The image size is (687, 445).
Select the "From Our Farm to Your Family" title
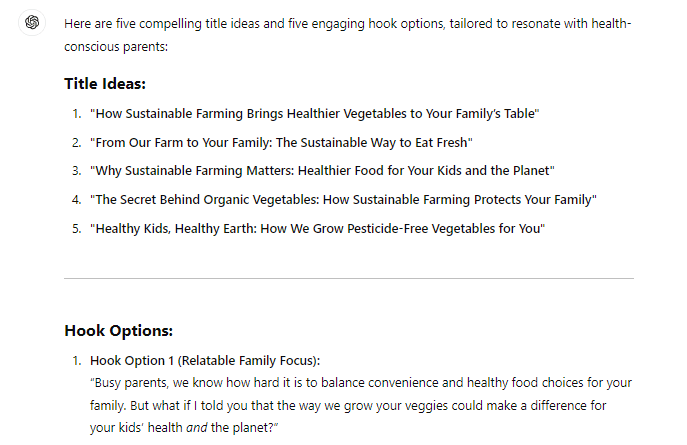(x=281, y=143)
